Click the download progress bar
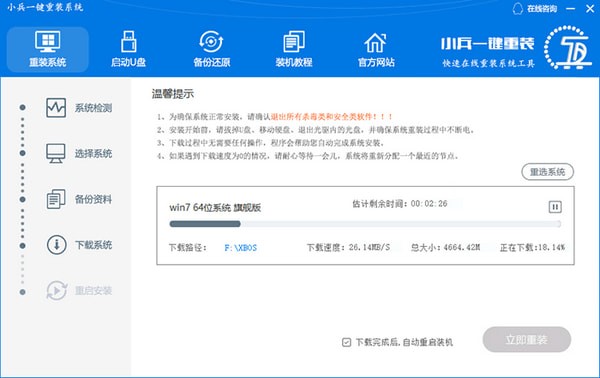600x378 pixels. coord(365,224)
